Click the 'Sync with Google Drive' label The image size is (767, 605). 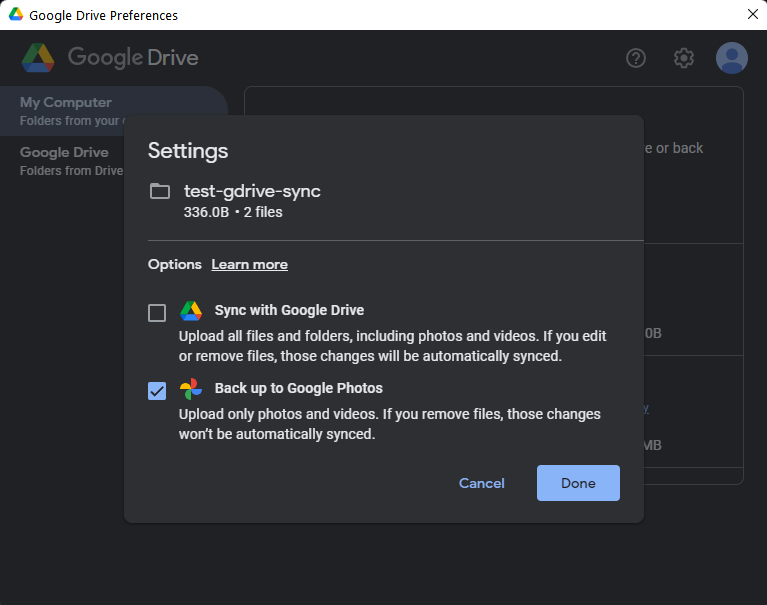[289, 310]
